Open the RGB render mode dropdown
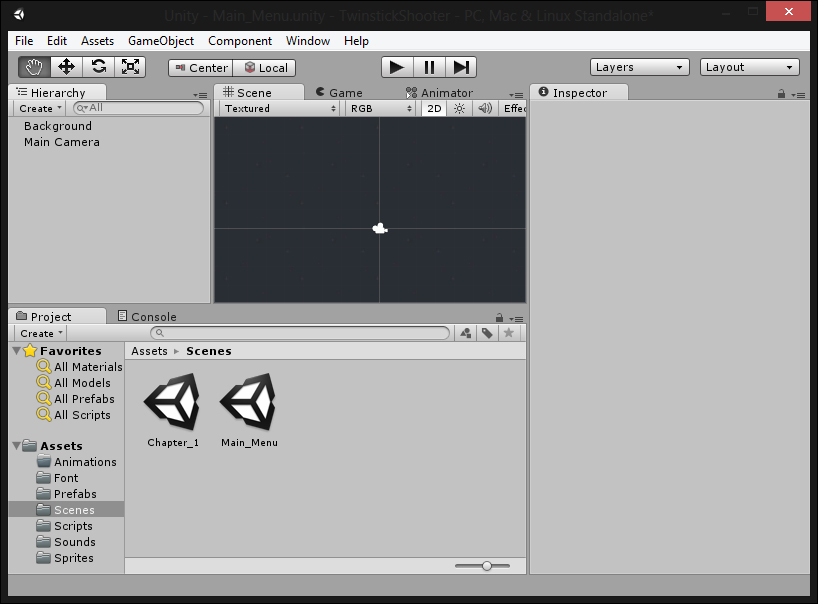 click(381, 108)
